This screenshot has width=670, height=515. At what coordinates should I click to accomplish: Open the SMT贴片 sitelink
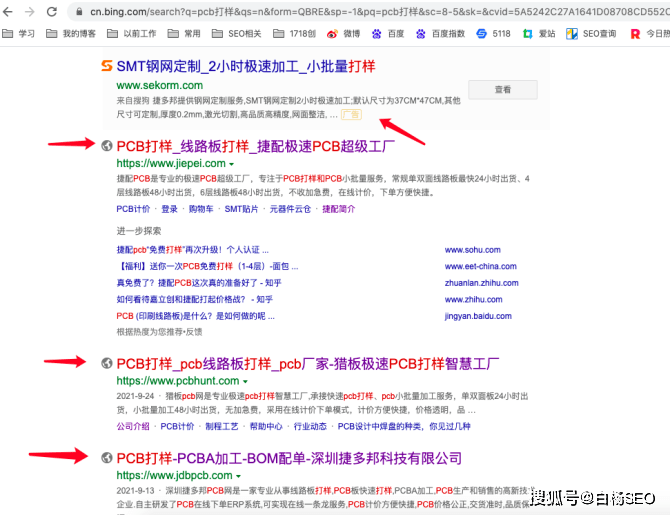pyautogui.click(x=241, y=209)
